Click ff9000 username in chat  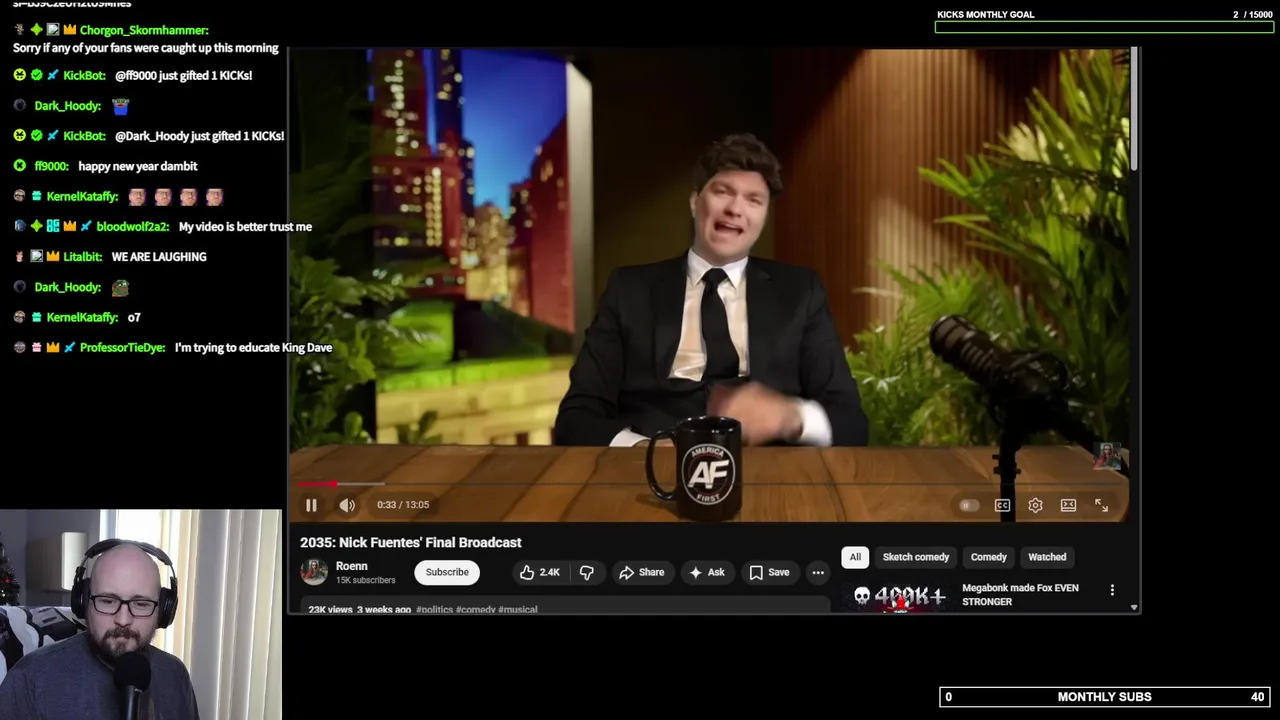click(x=52, y=166)
